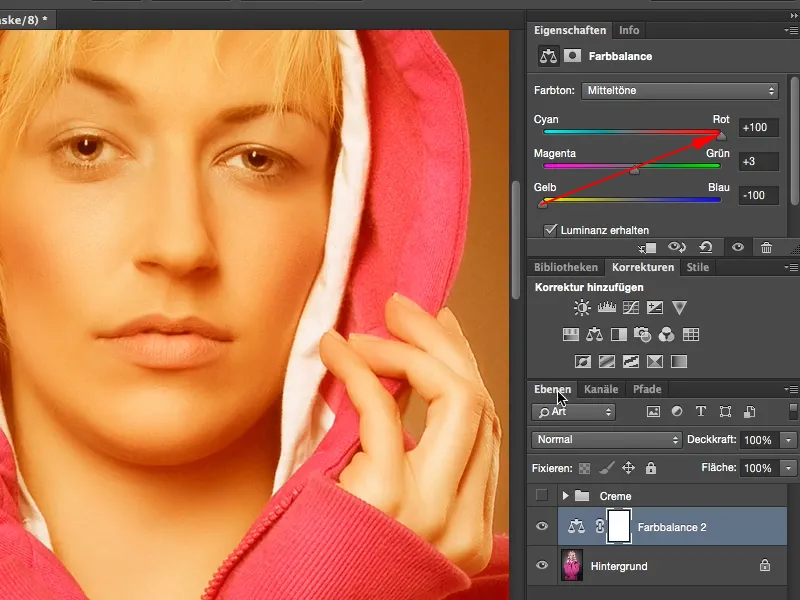The width and height of the screenshot is (800, 600).
Task: Add a Photo Filter adjustment
Action: coord(643,335)
